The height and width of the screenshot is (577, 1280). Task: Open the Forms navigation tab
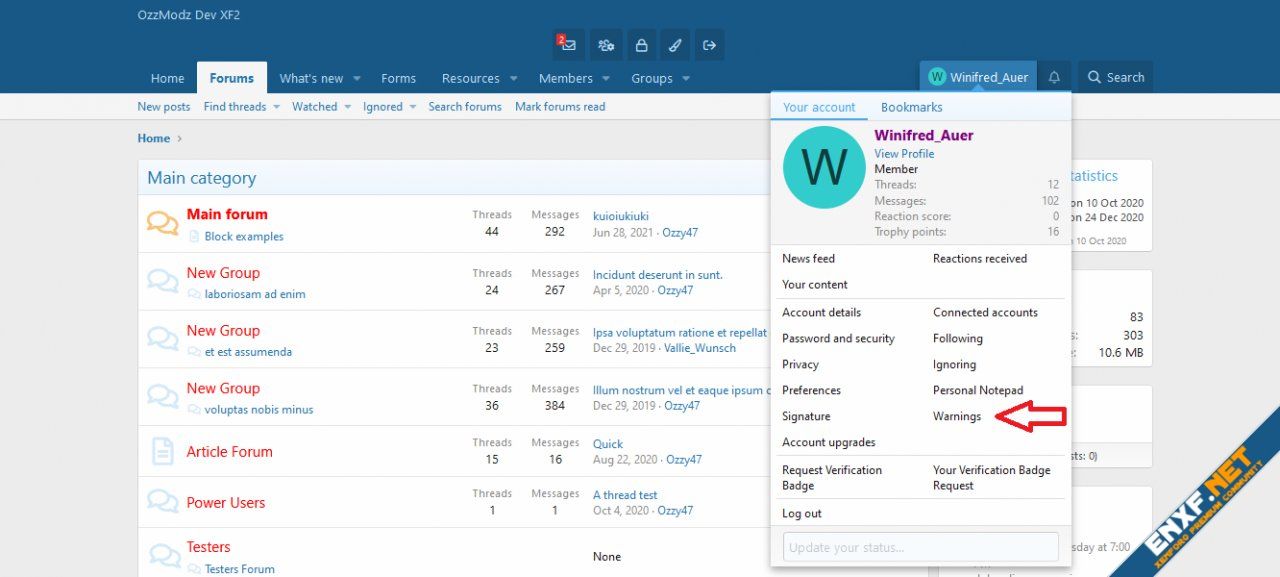tap(398, 78)
